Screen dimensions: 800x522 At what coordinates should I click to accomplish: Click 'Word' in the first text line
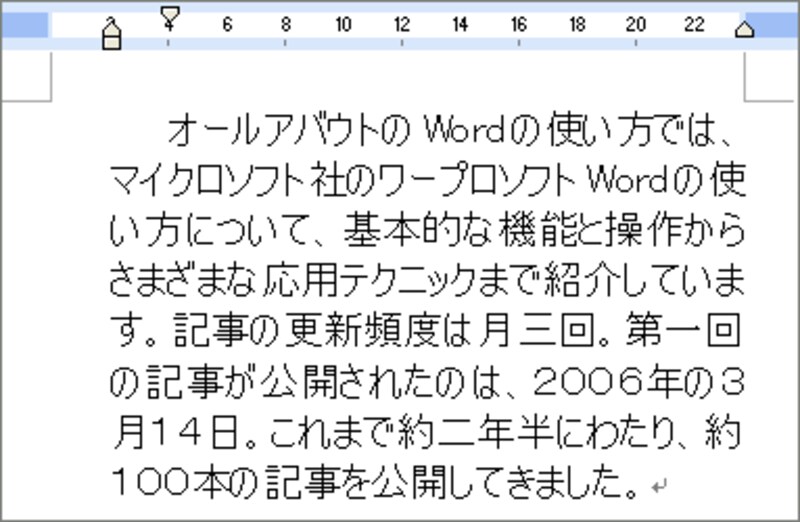click(465, 130)
